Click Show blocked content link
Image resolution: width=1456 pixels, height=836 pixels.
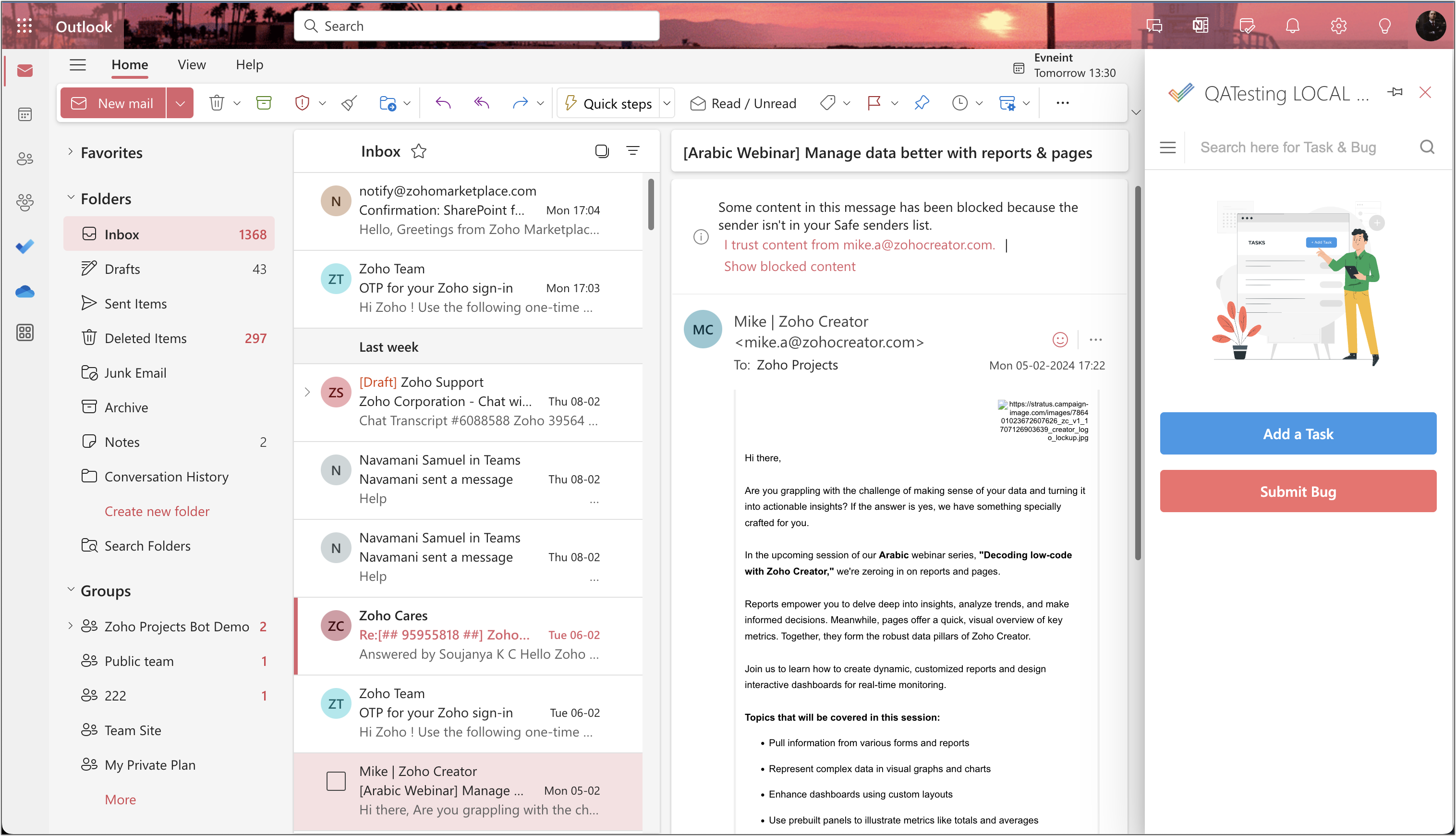coord(789,267)
